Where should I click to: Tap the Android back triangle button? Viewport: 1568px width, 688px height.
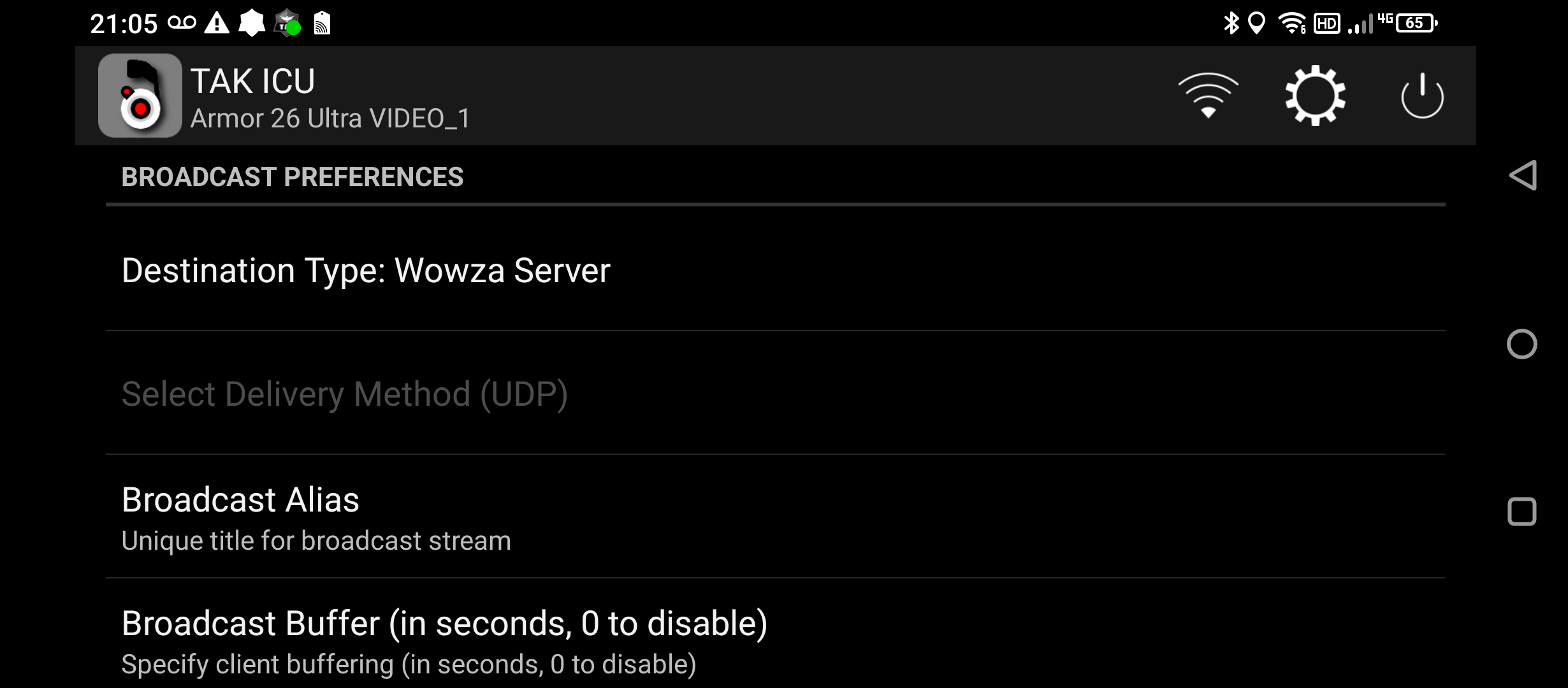[1523, 175]
